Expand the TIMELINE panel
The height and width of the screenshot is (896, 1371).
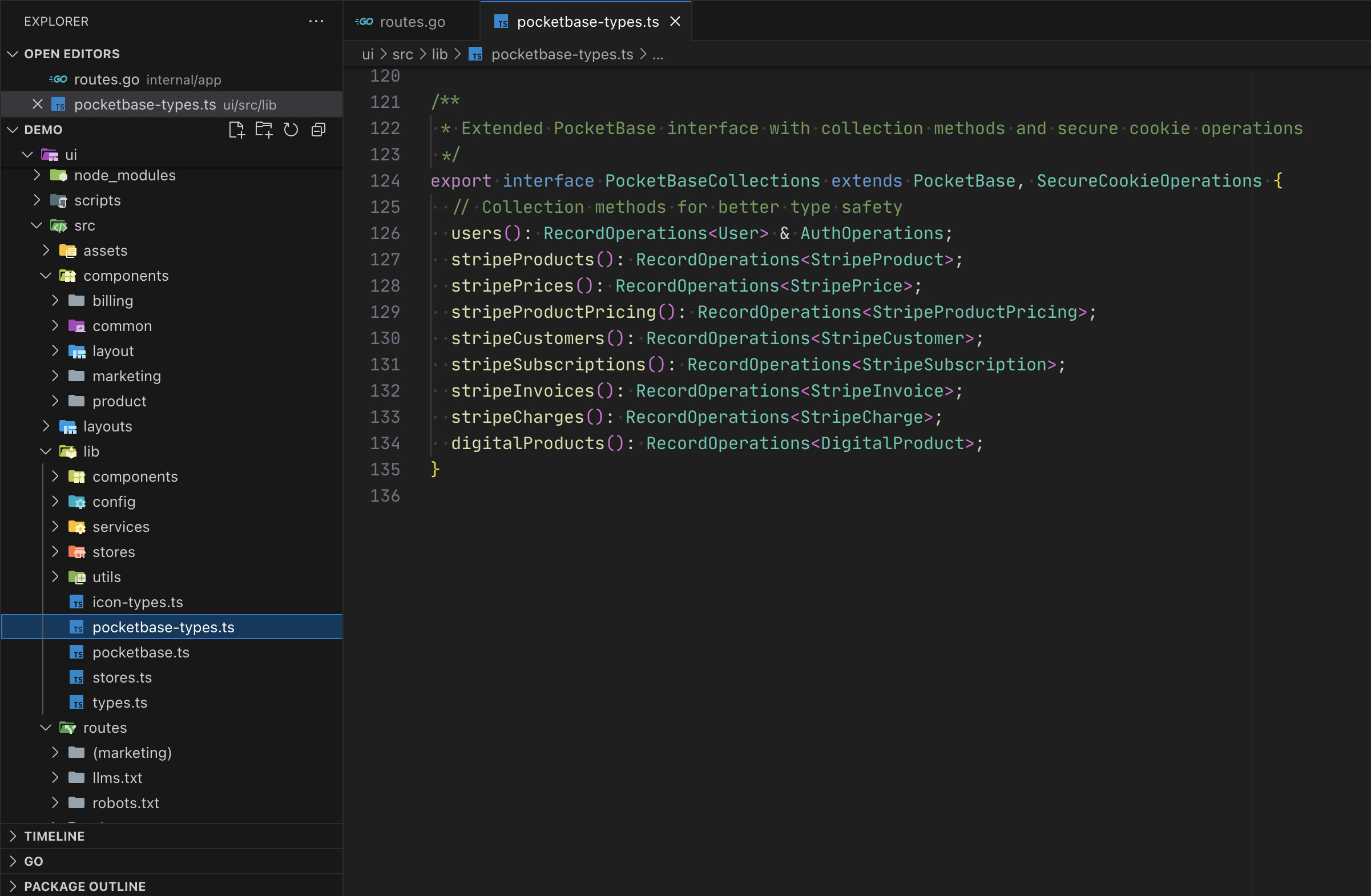13,836
